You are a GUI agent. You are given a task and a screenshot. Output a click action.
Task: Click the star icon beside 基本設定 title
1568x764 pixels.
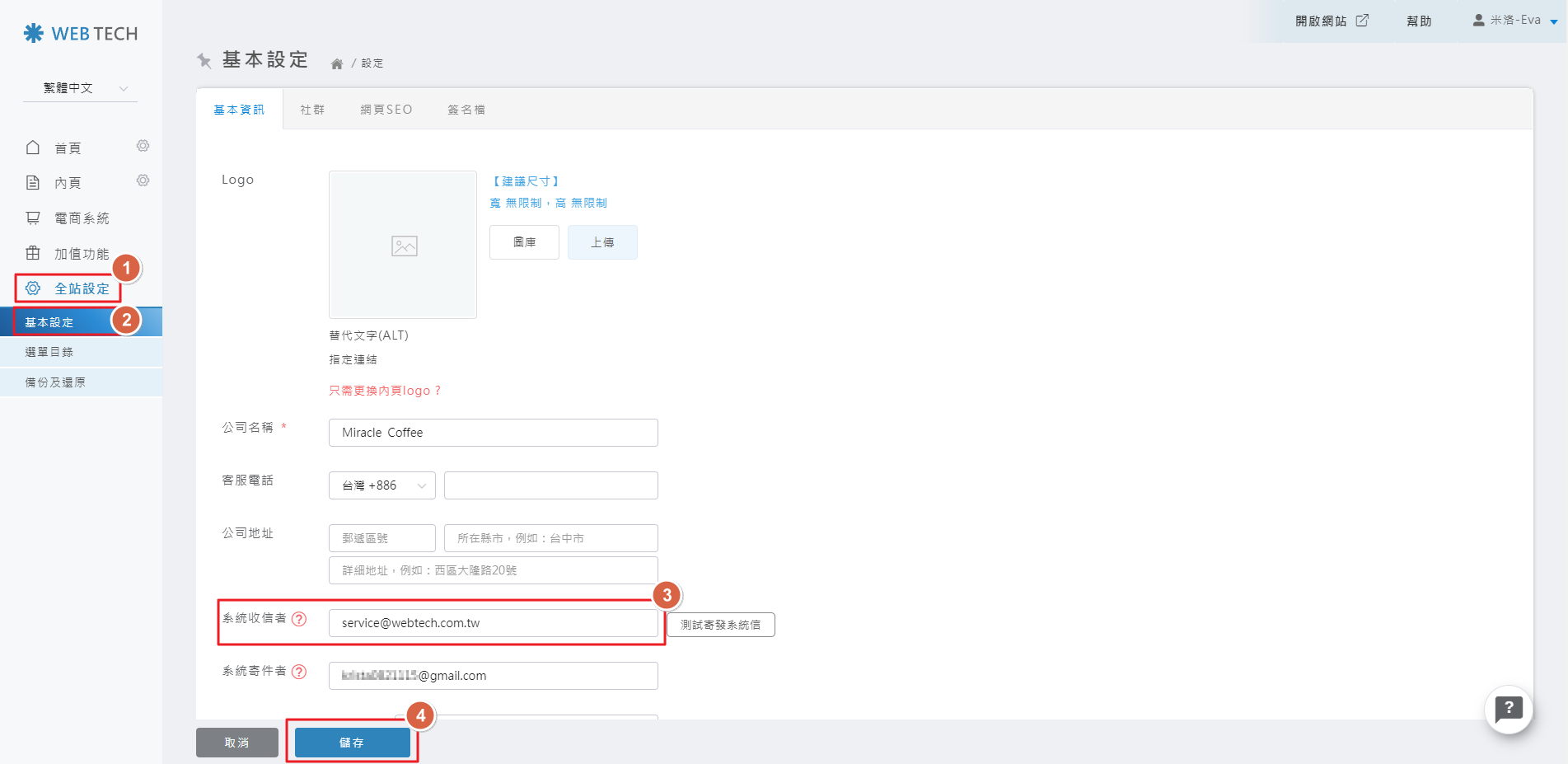204,60
